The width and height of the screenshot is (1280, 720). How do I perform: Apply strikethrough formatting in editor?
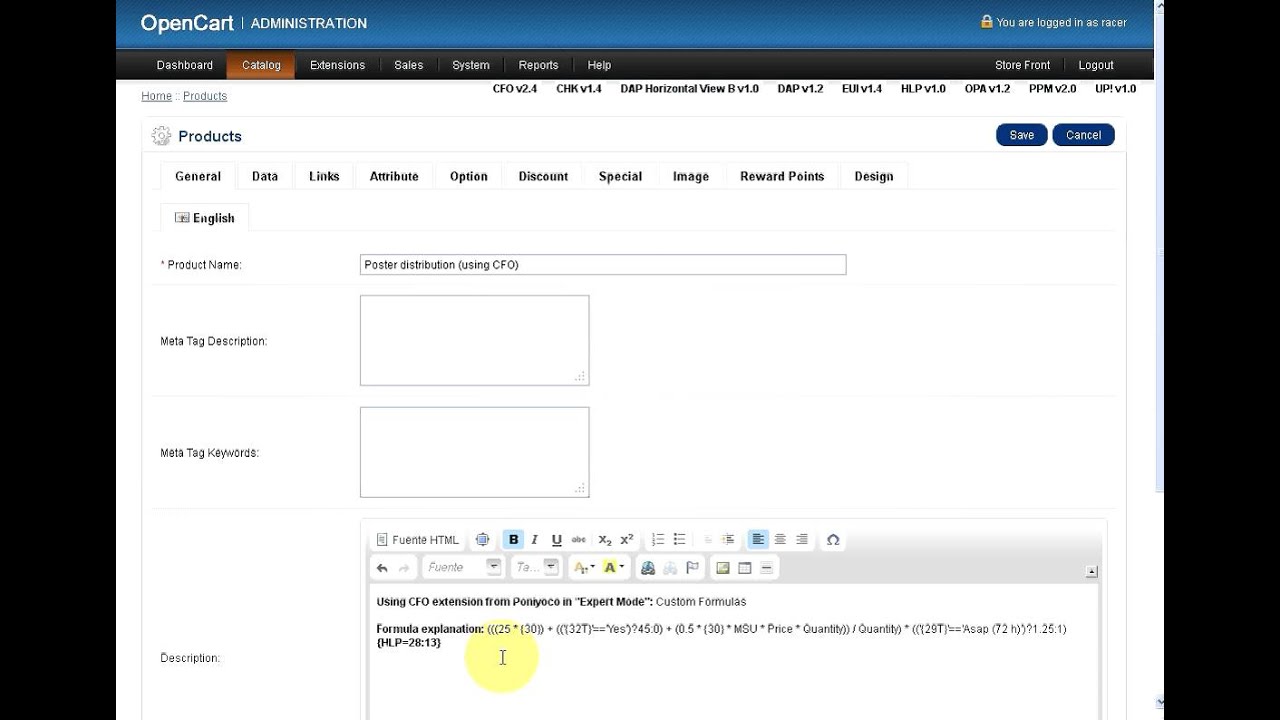pyautogui.click(x=578, y=540)
